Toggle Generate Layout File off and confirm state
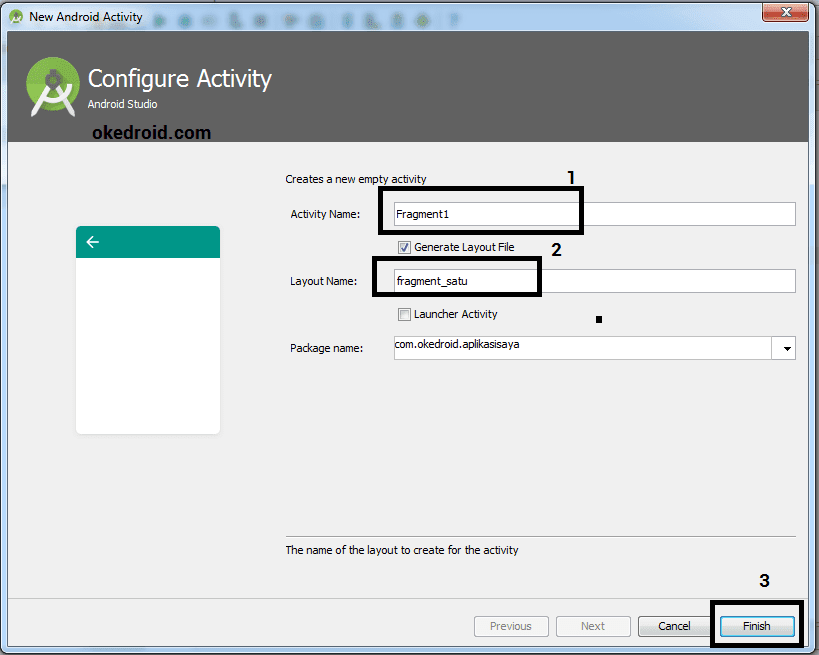 tap(404, 247)
